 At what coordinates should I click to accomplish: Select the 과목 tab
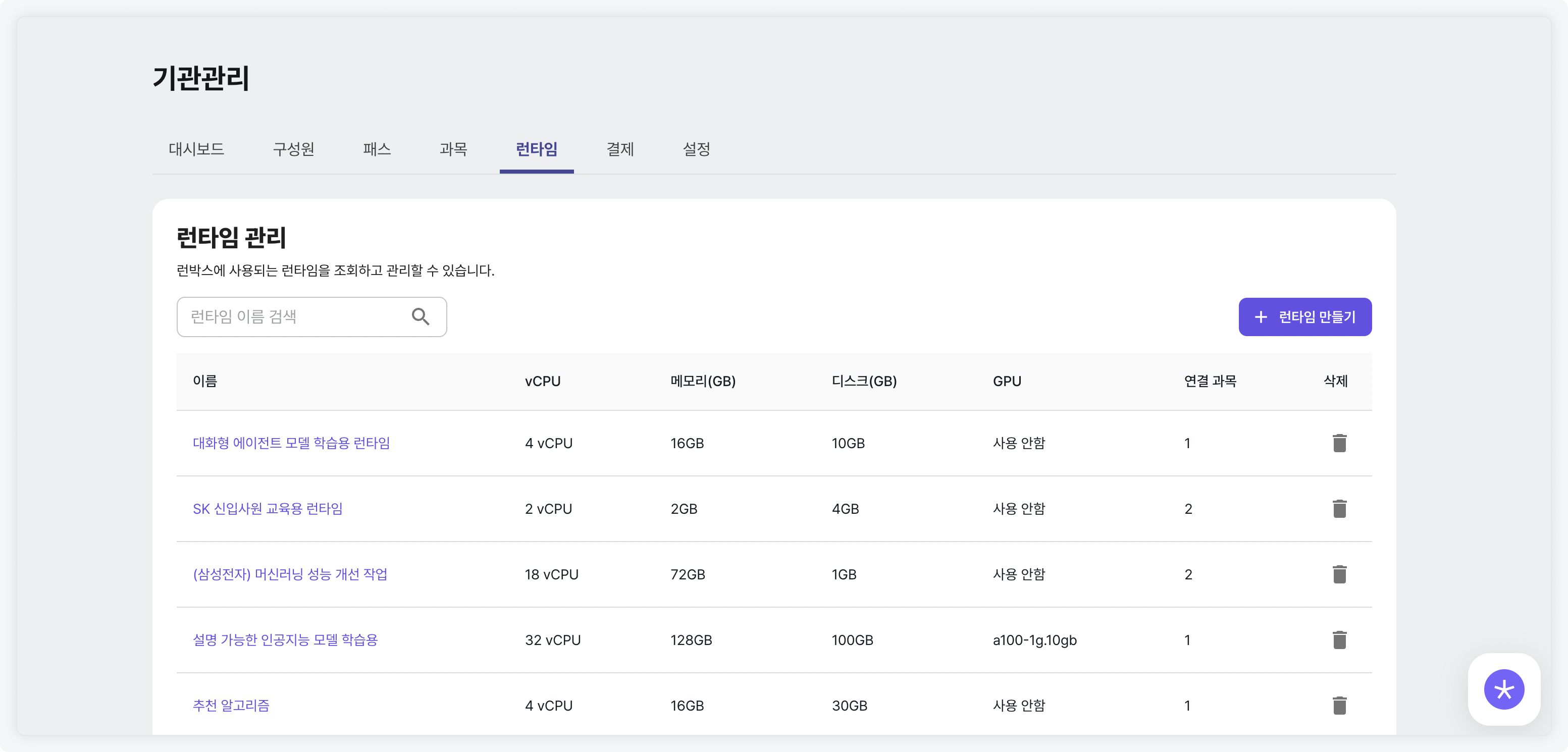click(x=453, y=149)
